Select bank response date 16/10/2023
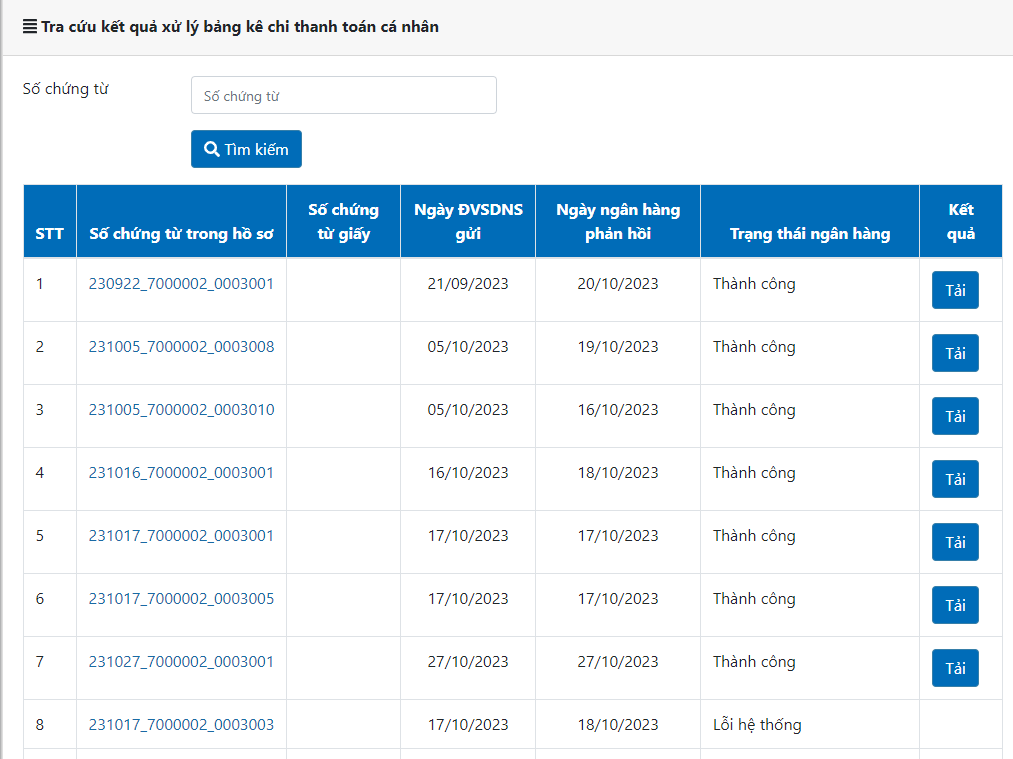This screenshot has height=759, width=1013. (x=618, y=410)
